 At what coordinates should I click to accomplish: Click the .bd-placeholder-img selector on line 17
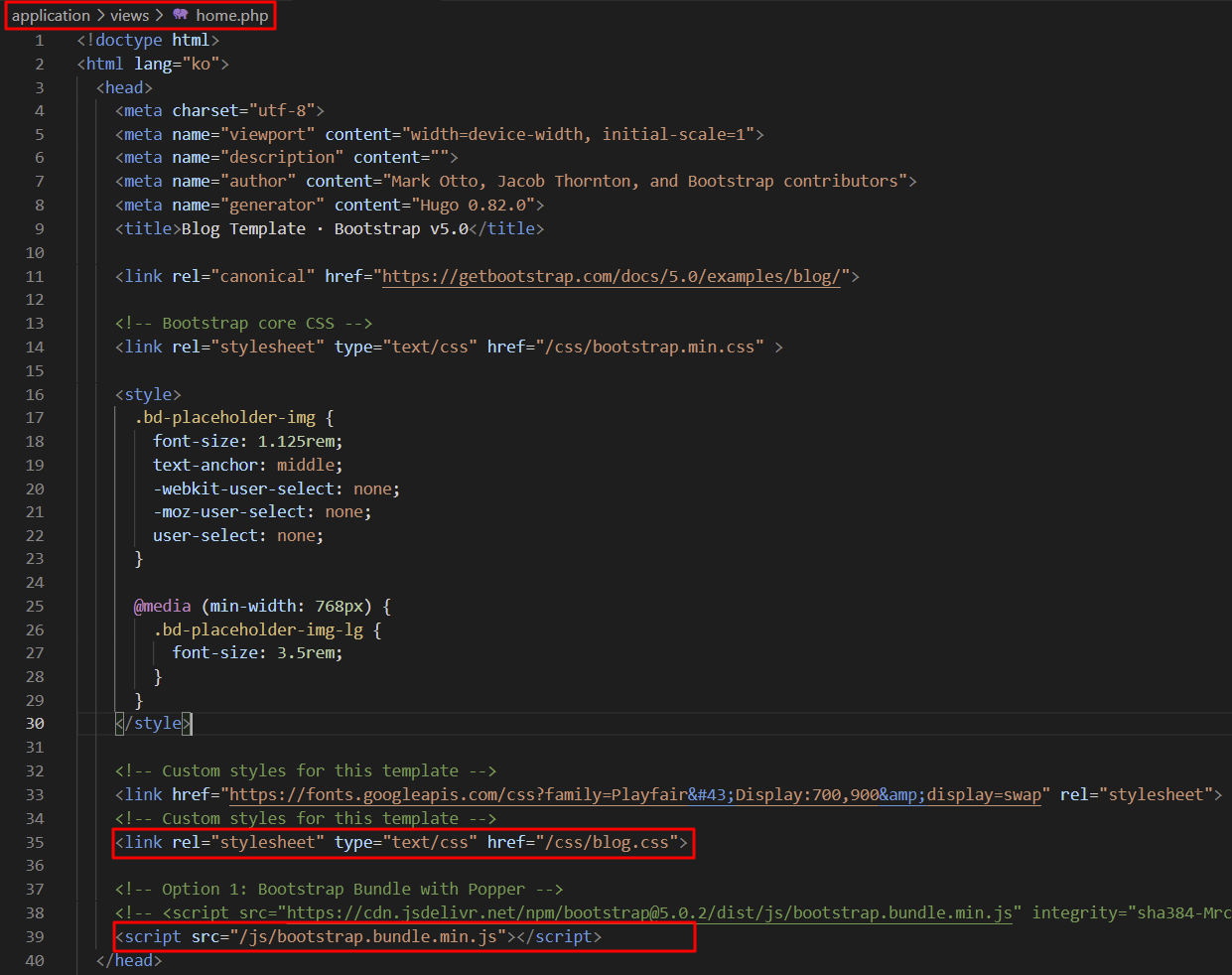(x=224, y=417)
